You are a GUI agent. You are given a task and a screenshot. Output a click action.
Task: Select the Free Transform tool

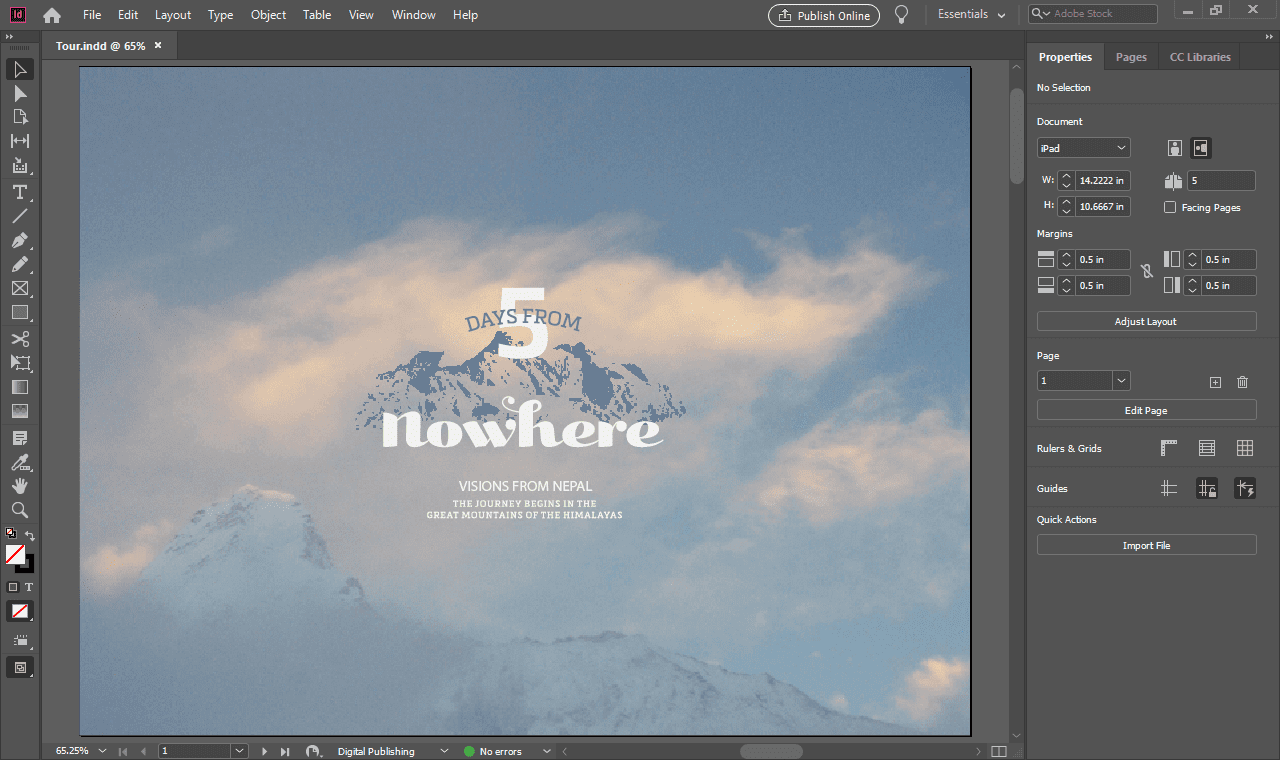20,362
